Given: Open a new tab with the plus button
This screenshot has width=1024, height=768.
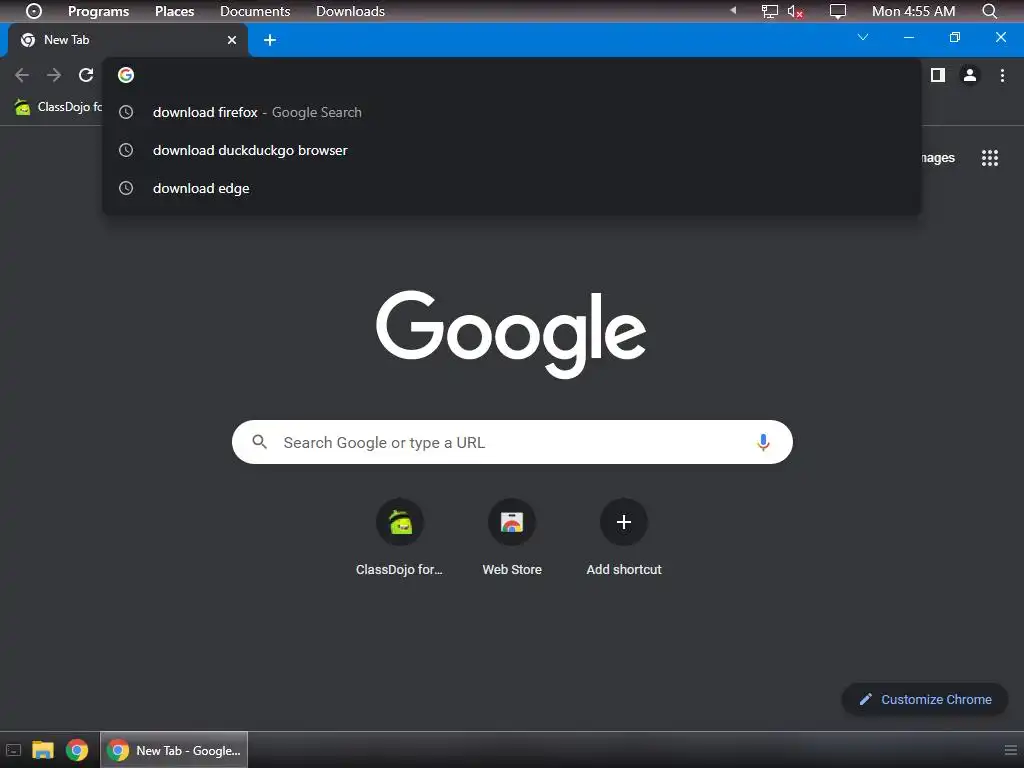Looking at the screenshot, I should point(270,40).
